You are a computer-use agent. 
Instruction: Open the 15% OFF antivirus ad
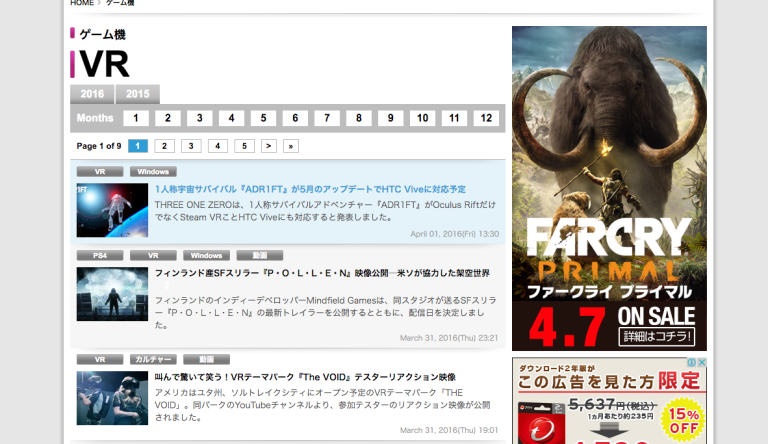coord(609,401)
